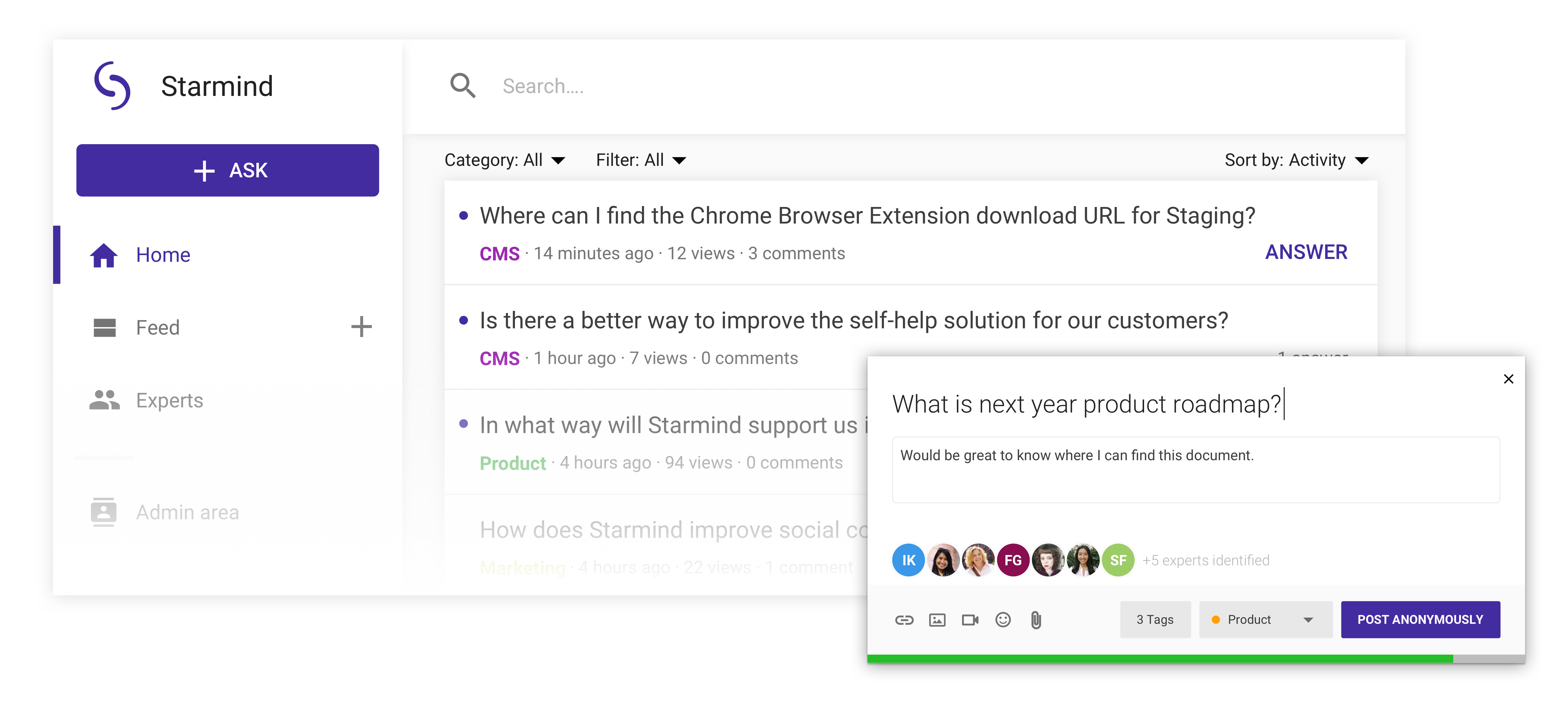Screen dimensions: 1568x722
Task: Click the orange Product color dot
Action: click(x=1215, y=620)
